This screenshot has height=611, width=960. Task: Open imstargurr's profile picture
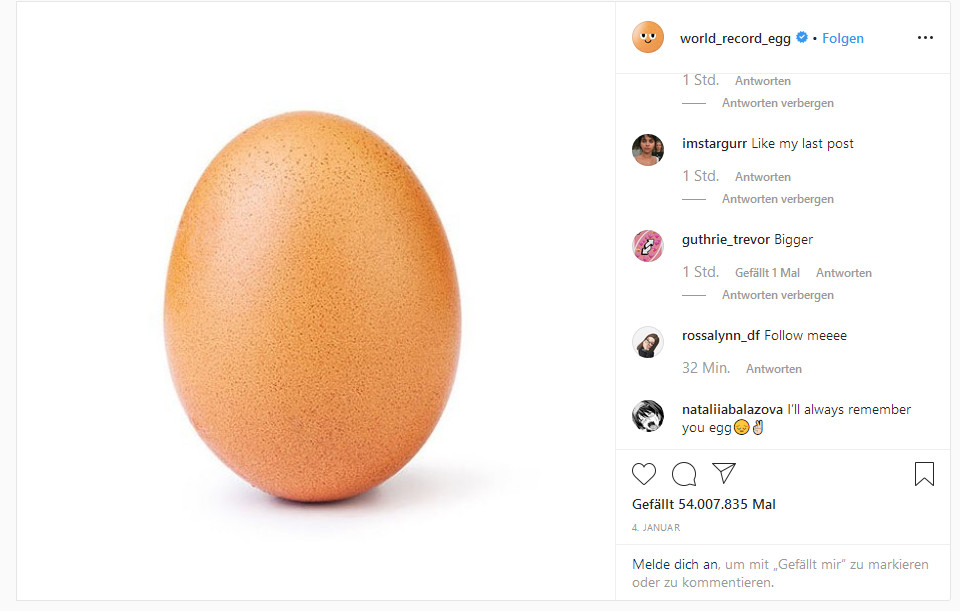point(648,150)
